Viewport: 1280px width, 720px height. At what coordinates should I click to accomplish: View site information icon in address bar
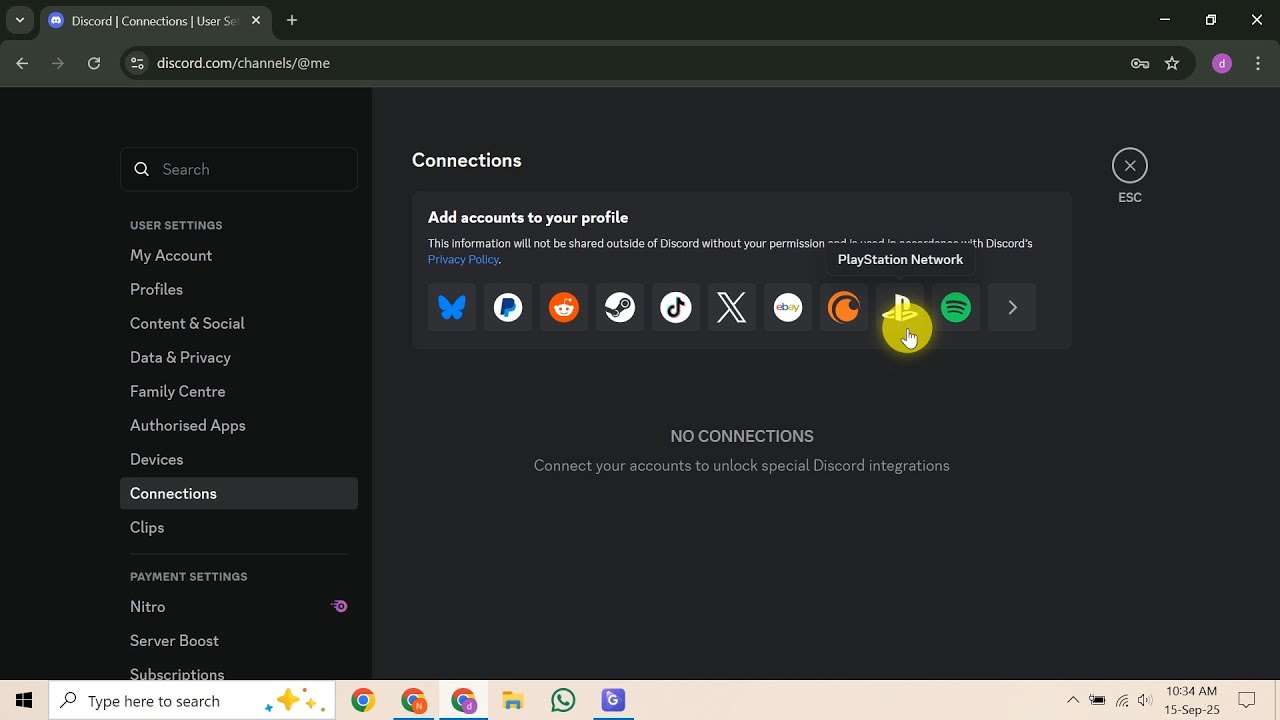coord(137,63)
